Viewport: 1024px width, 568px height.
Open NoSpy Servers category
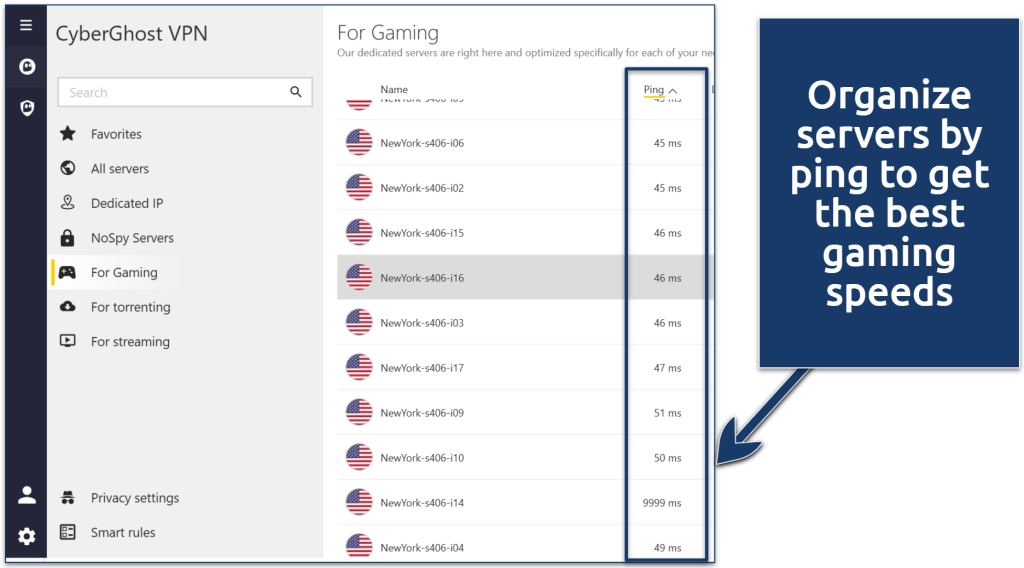[132, 238]
